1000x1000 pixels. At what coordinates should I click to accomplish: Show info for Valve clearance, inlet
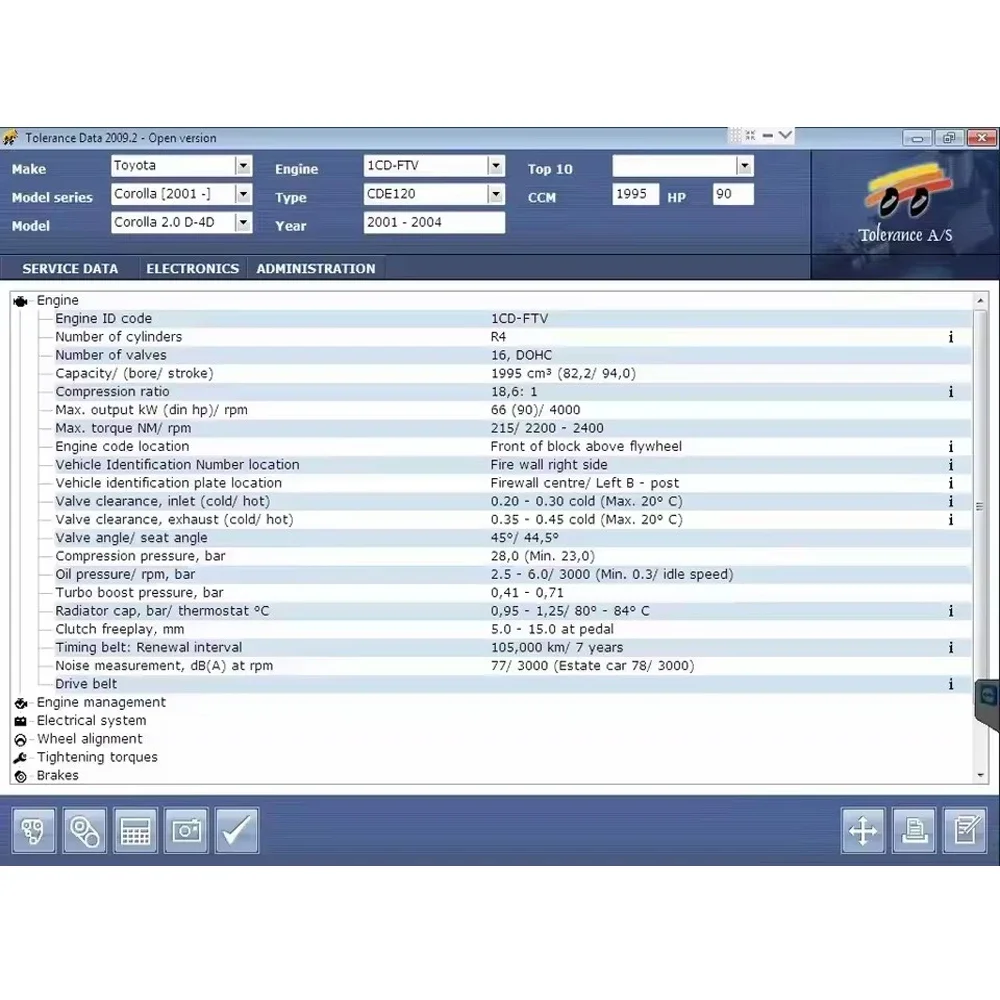point(951,501)
